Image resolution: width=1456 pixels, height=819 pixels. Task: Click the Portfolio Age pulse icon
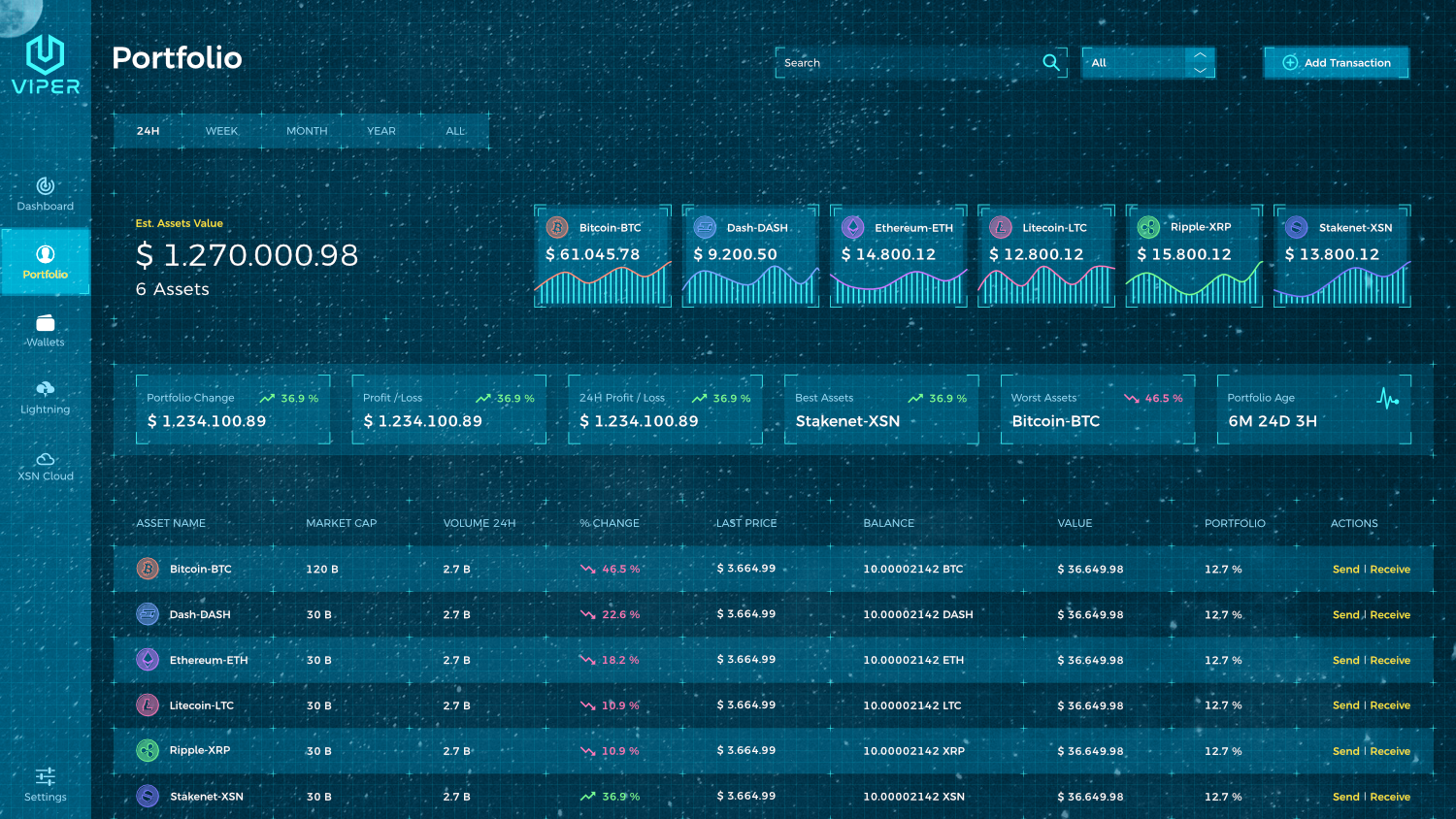(x=1388, y=398)
